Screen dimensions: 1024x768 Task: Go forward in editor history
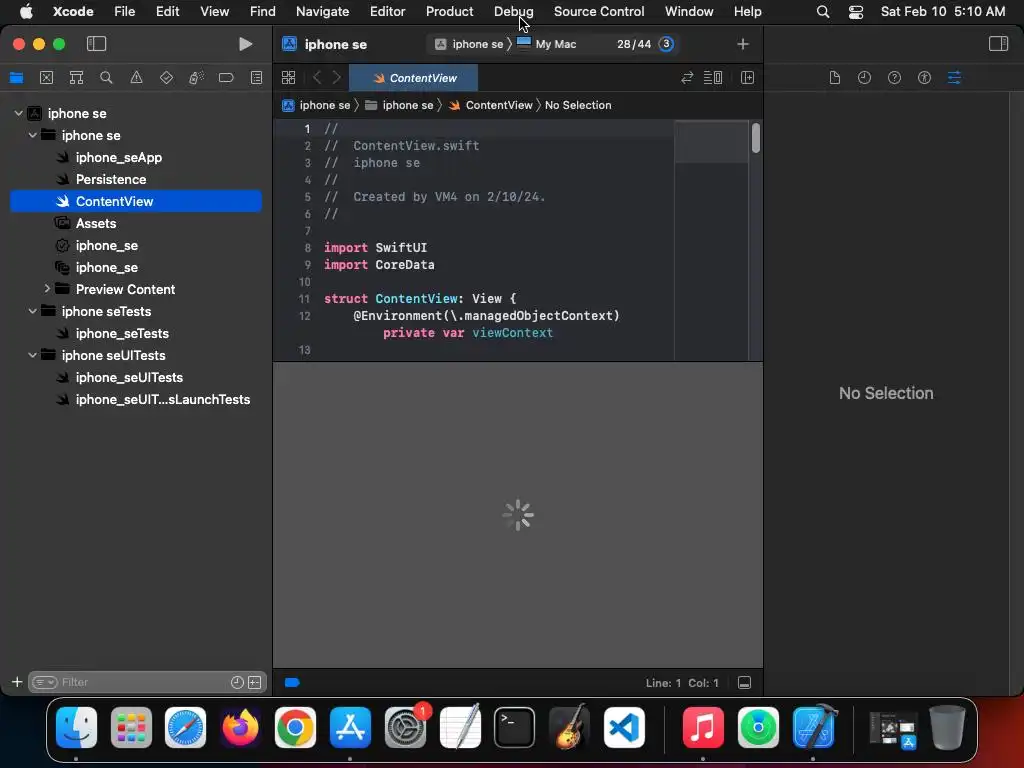coord(336,78)
